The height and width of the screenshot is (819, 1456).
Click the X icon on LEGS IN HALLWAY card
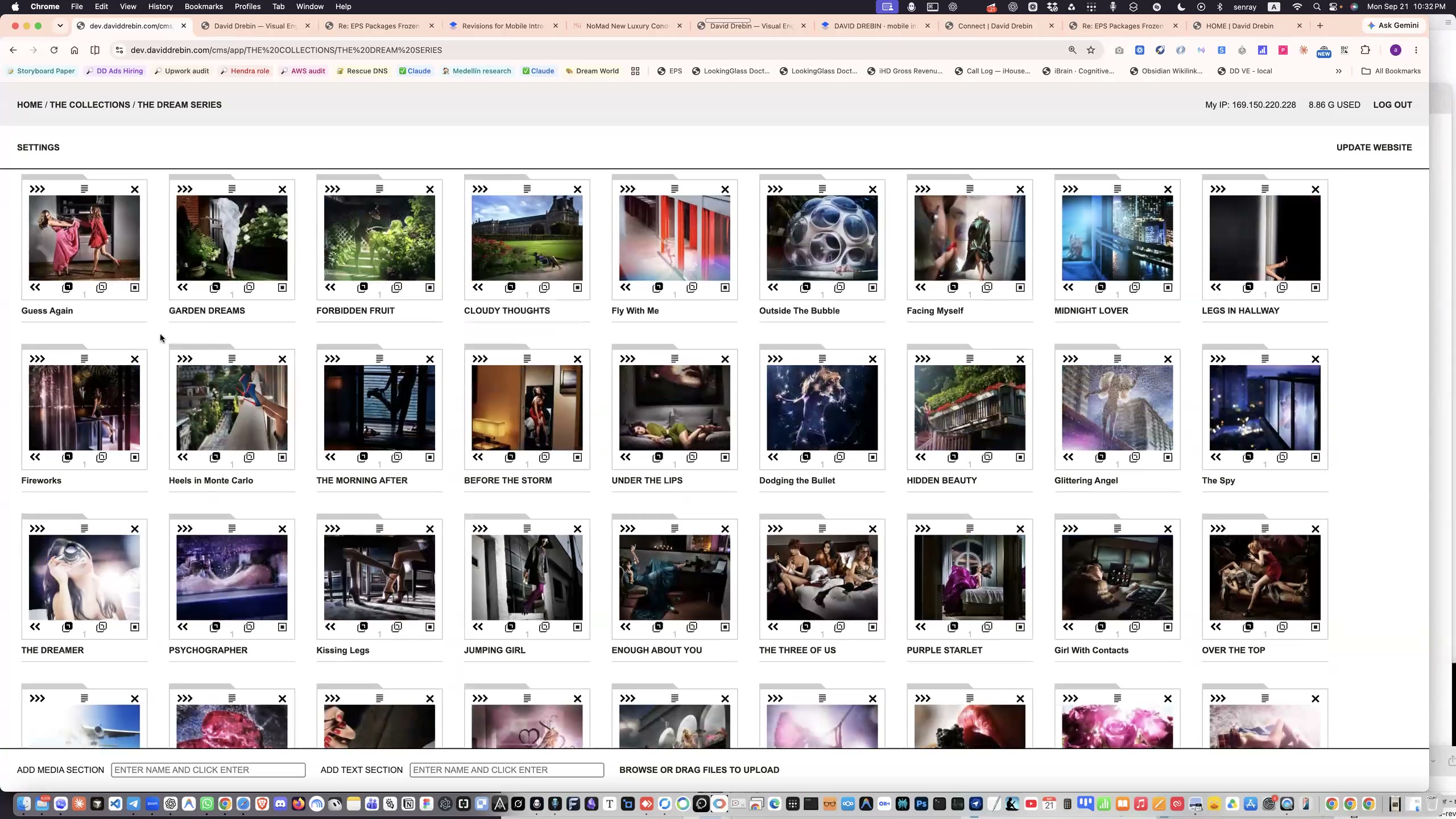1316,189
